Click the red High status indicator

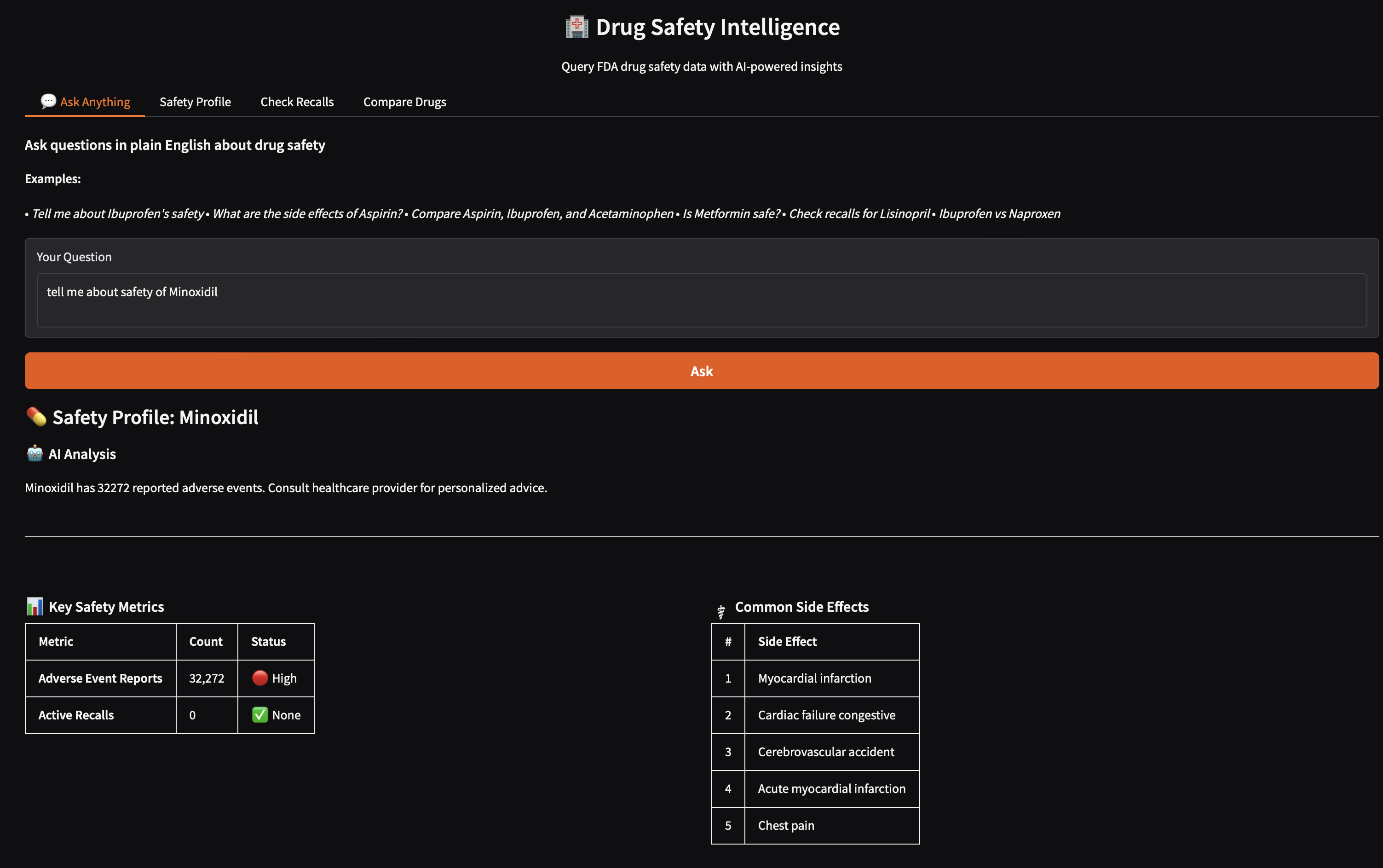point(261,678)
